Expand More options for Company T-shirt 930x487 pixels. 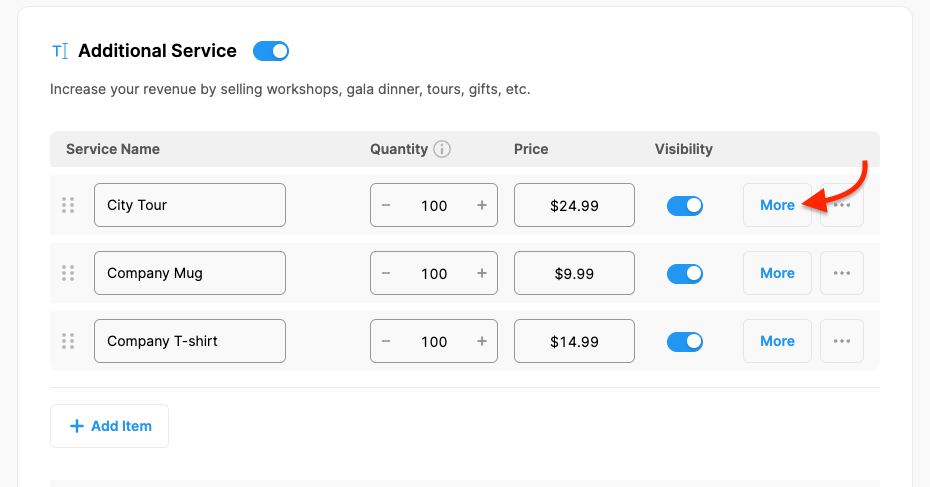point(777,341)
